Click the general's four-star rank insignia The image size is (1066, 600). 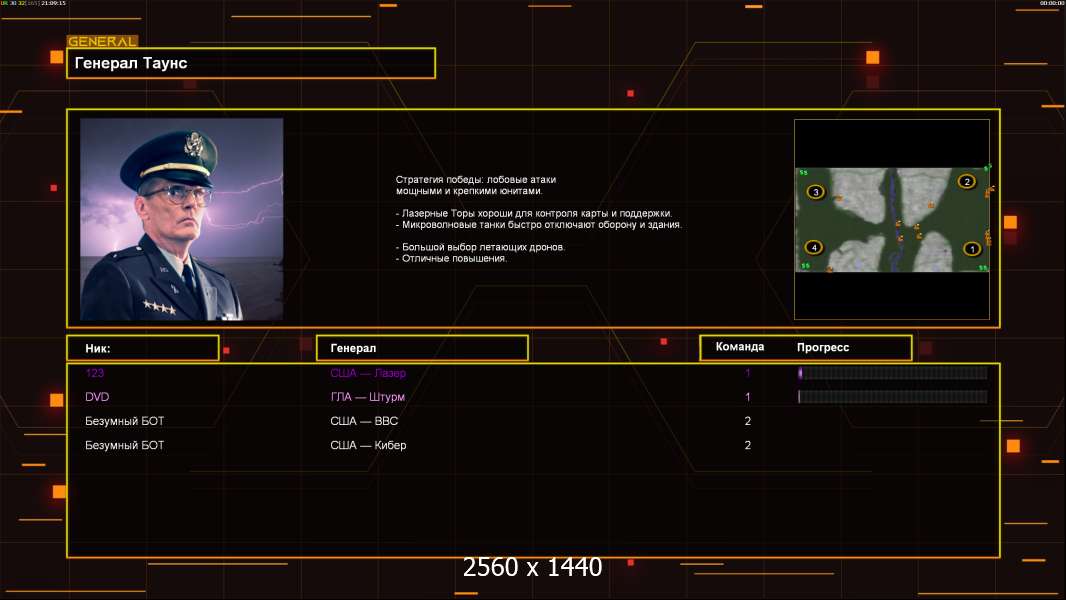point(160,308)
